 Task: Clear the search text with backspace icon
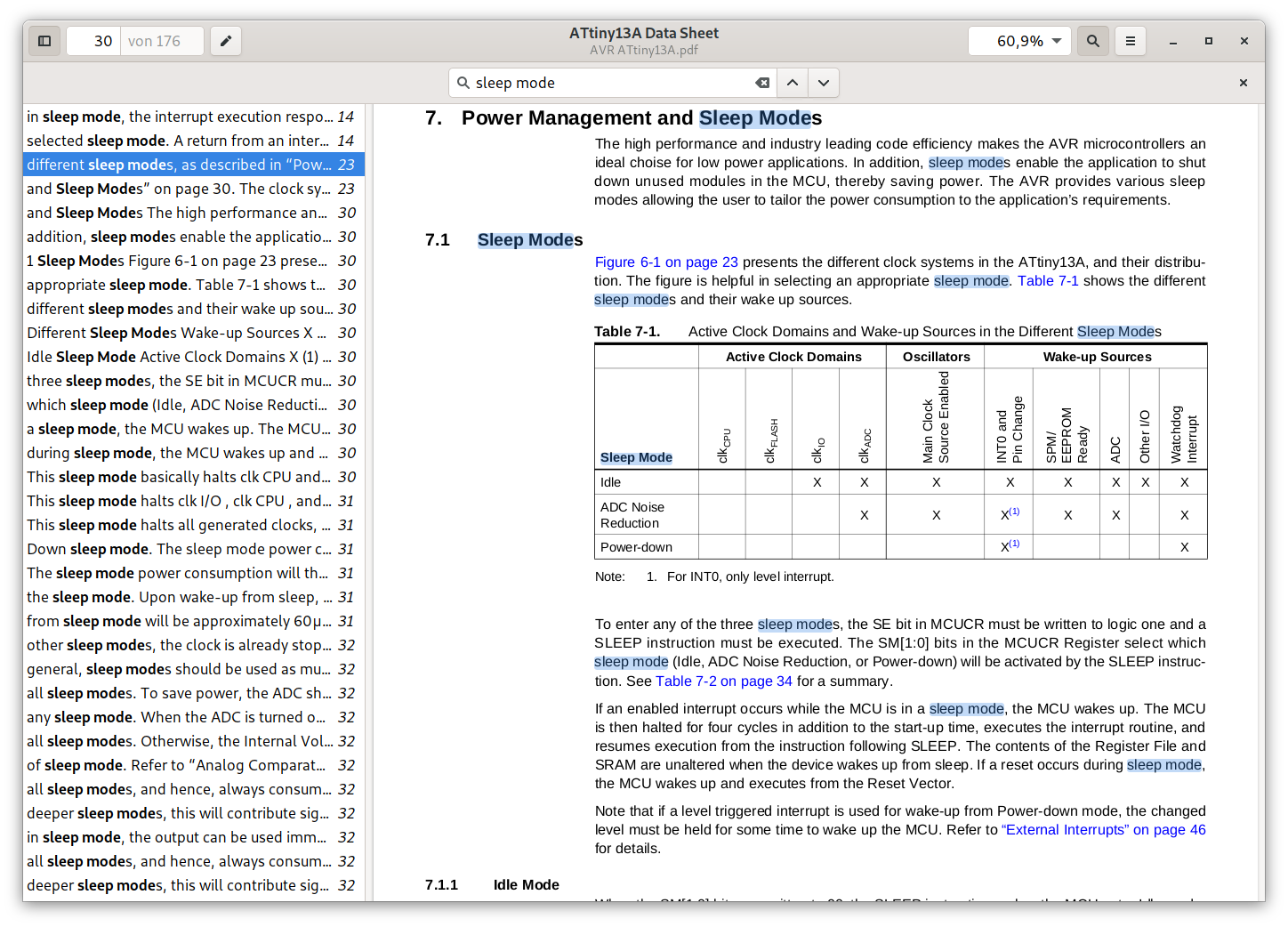click(x=762, y=83)
